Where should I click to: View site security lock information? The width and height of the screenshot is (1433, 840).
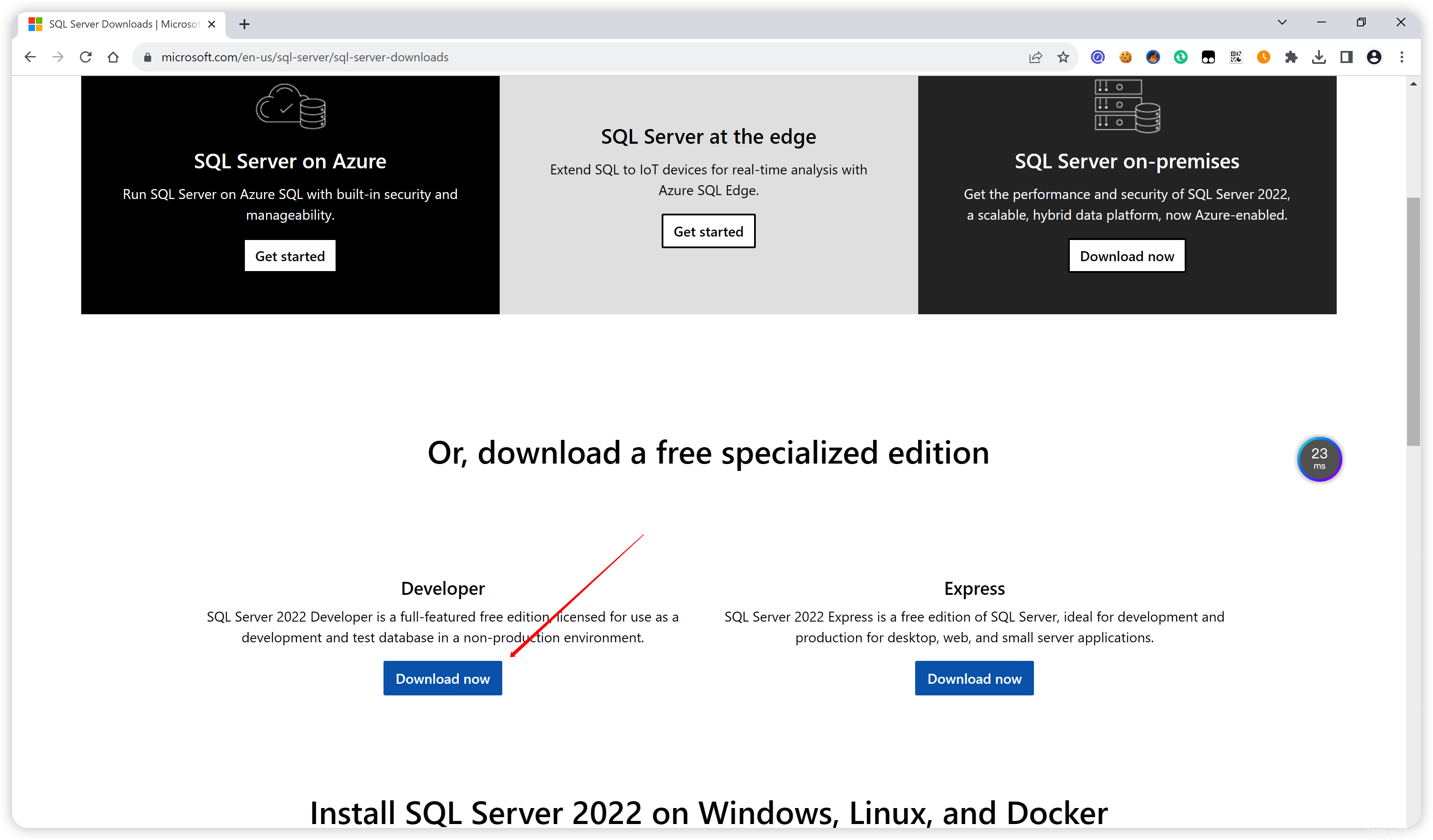coord(148,57)
